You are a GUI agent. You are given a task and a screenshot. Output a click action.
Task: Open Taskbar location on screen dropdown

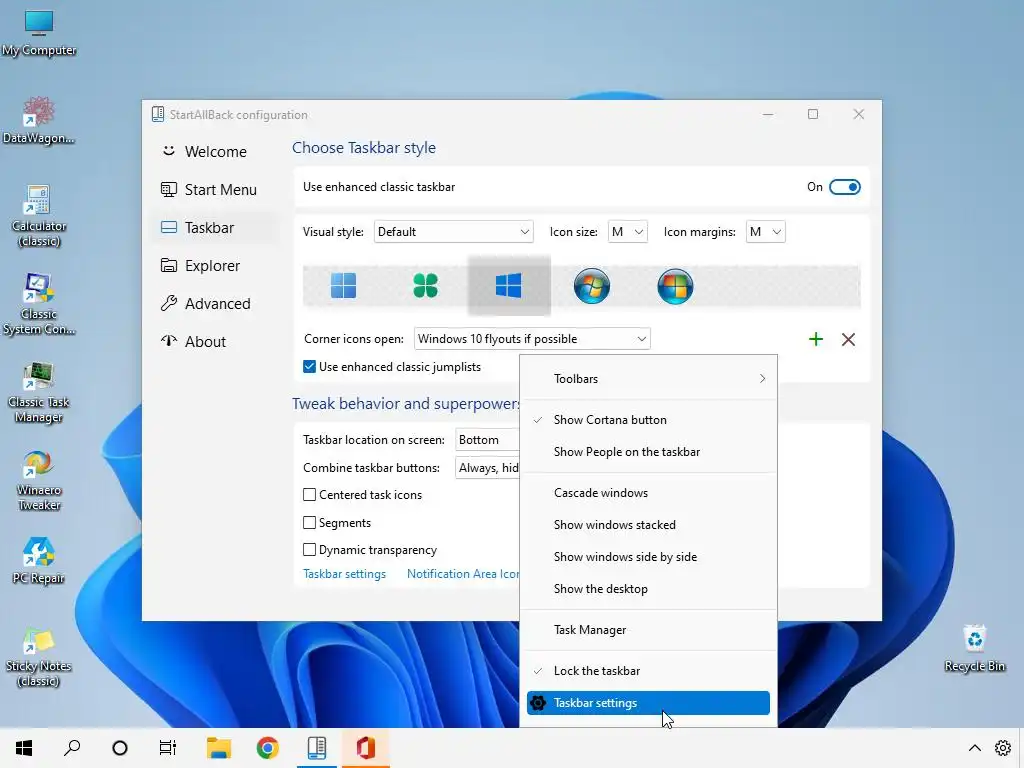coord(487,440)
